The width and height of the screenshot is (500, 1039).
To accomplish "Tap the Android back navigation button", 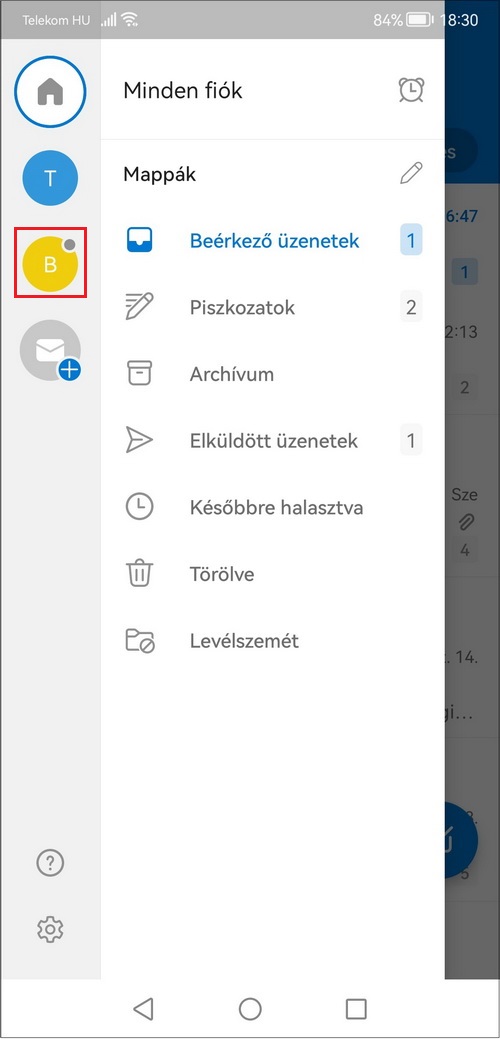I will point(143,1009).
